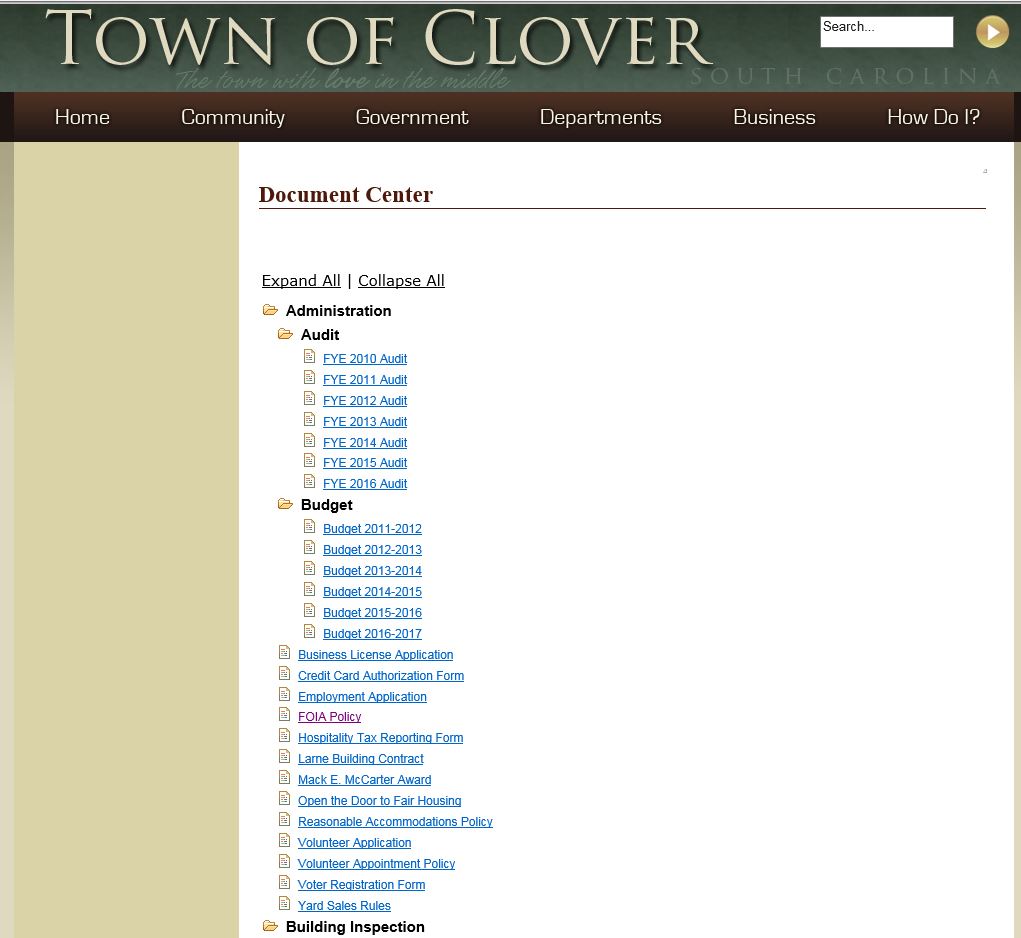Viewport: 1021px width, 938px height.
Task: Open the Budget 2014-2015 document
Action: tap(372, 591)
